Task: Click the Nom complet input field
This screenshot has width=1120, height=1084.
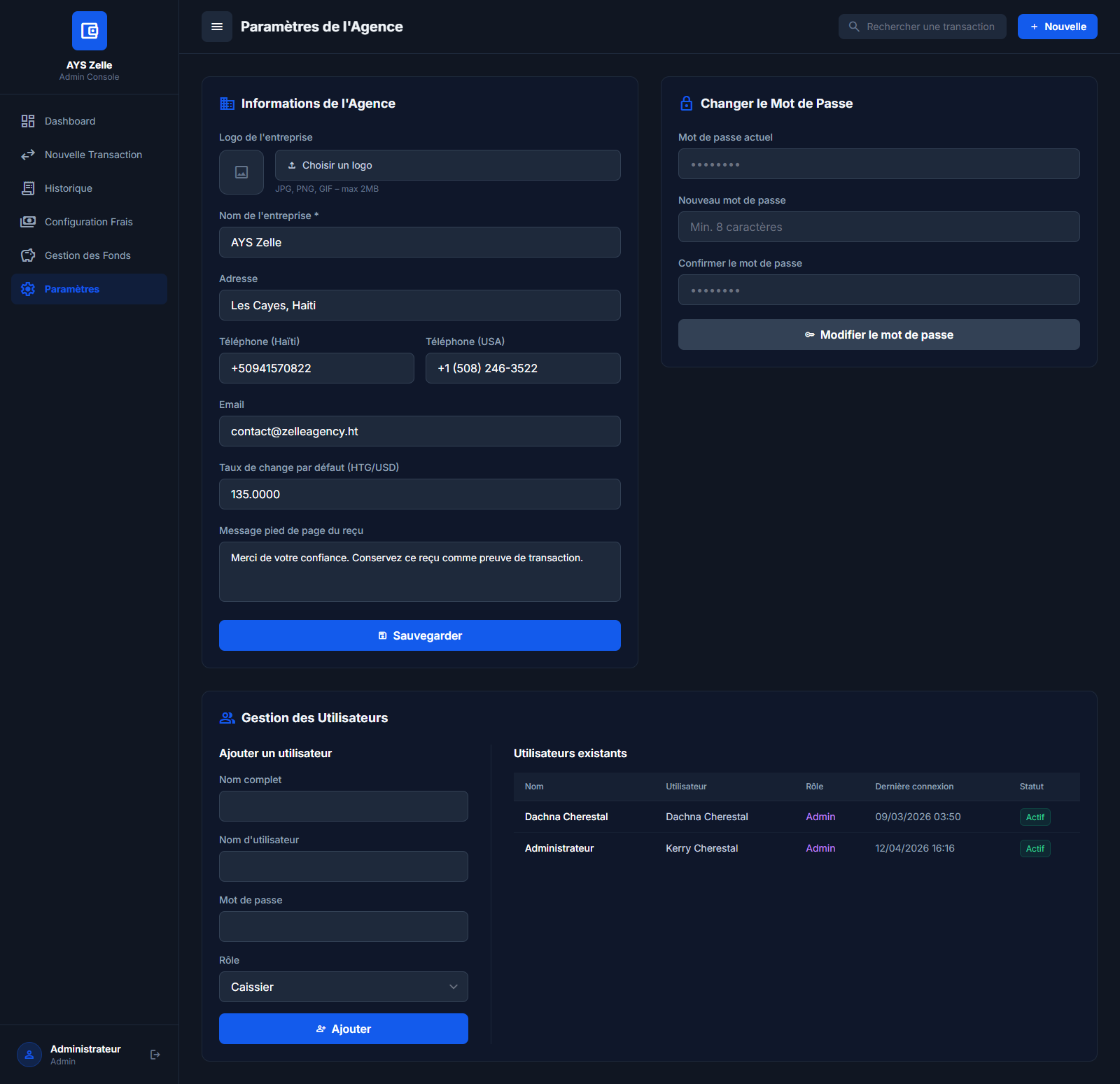Action: click(343, 806)
